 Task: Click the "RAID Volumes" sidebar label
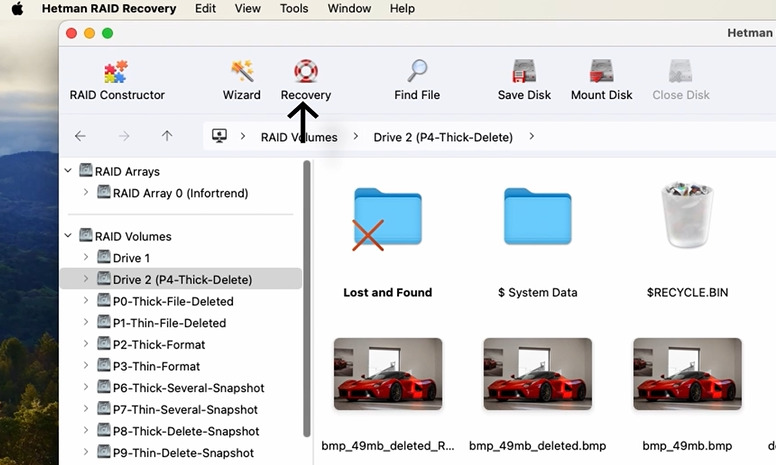133,236
